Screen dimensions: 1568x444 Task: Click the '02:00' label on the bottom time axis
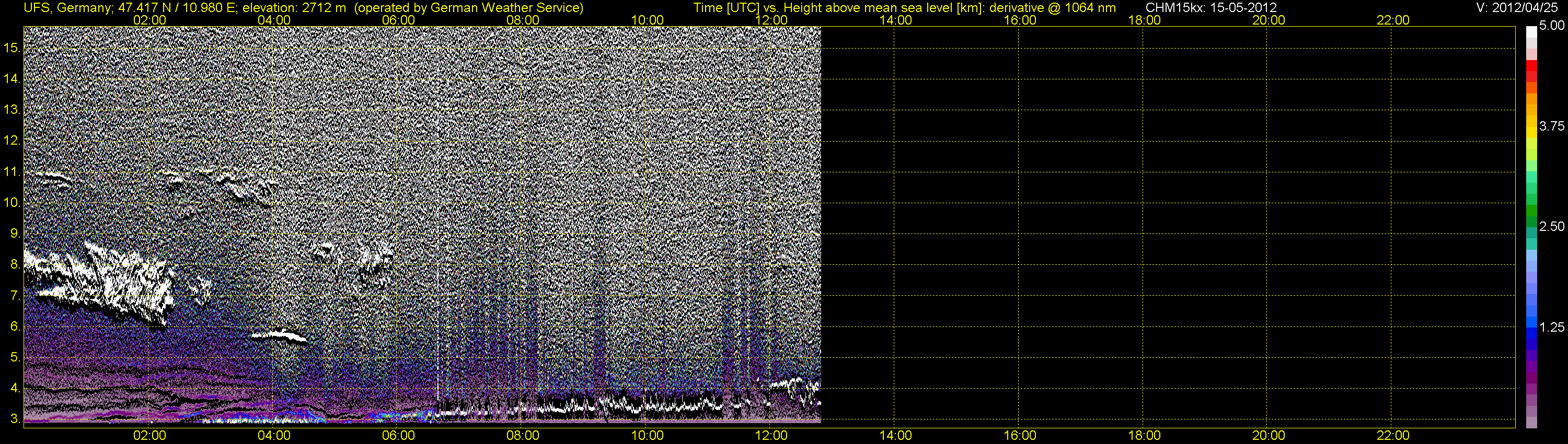(149, 435)
